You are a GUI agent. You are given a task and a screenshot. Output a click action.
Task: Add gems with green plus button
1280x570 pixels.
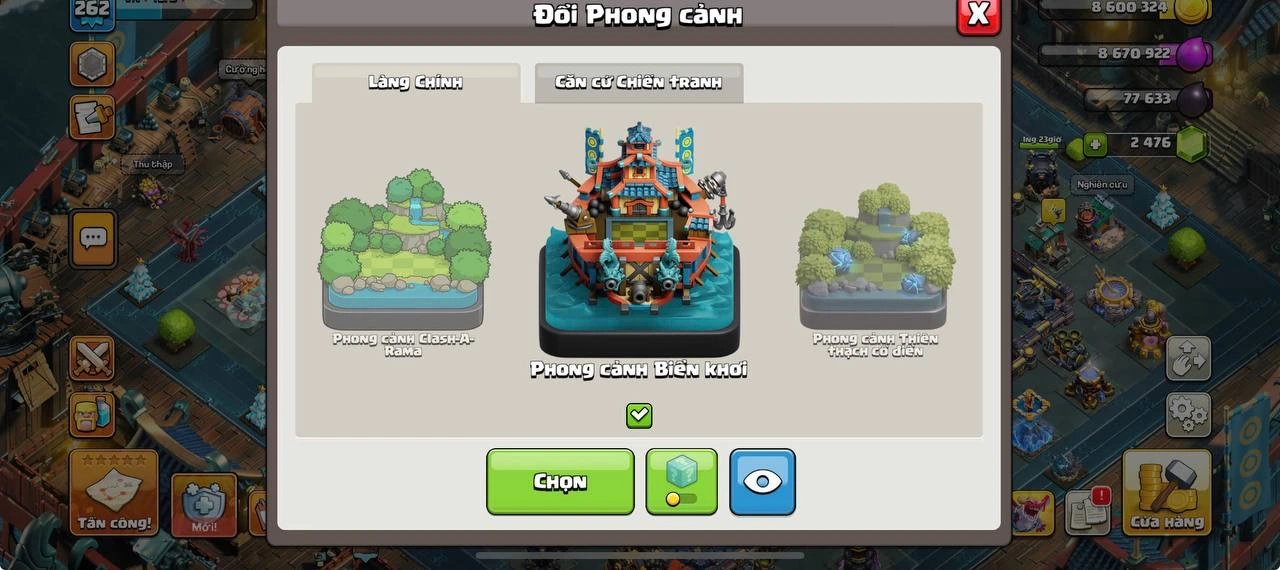tap(1096, 144)
